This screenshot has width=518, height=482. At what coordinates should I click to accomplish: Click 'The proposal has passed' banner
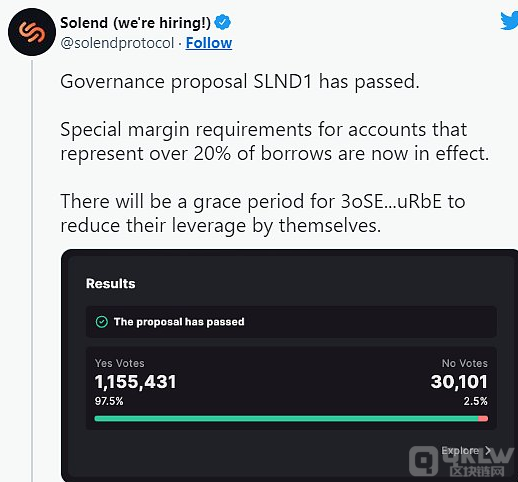pyautogui.click(x=291, y=322)
